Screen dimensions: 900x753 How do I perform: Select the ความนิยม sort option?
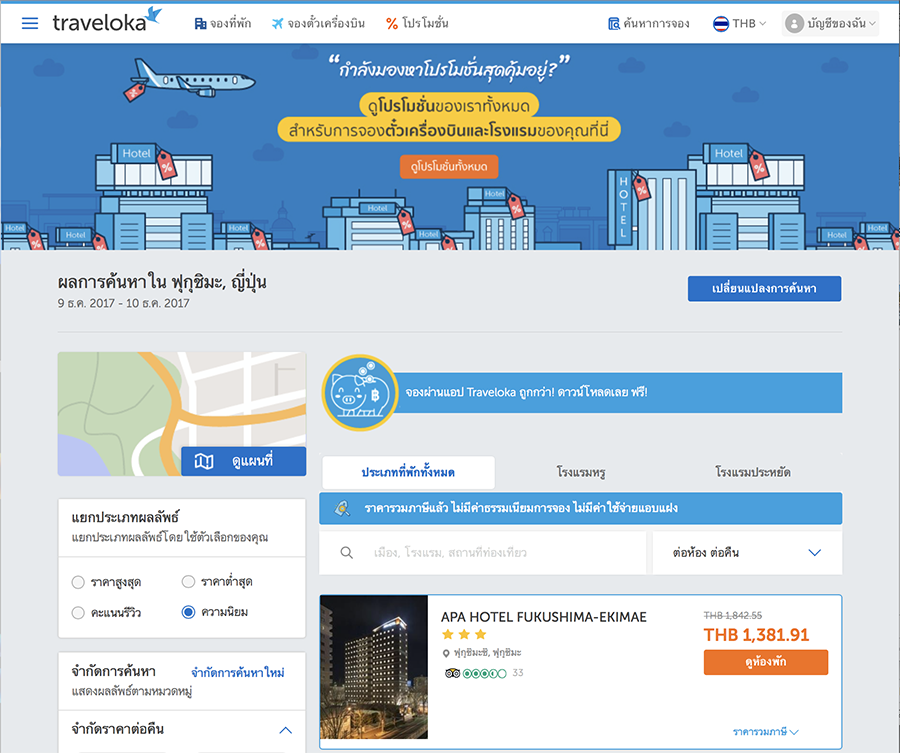point(188,612)
